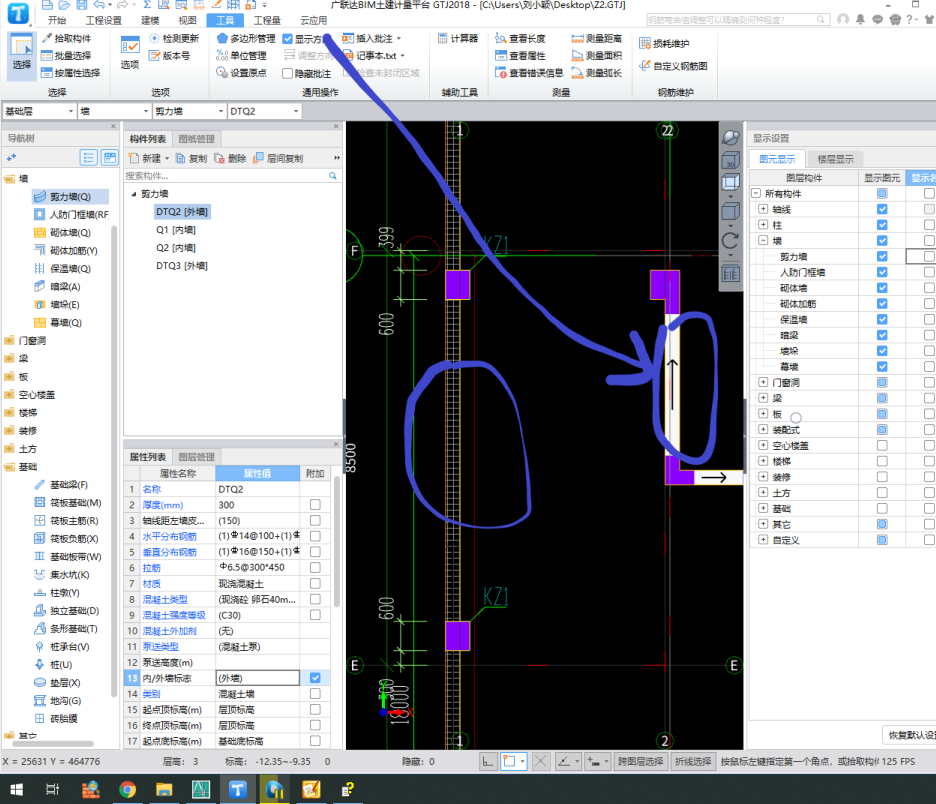This screenshot has width=936, height=804.
Task: Click the rotate view icon in canvas toolbar
Action: [x=731, y=242]
